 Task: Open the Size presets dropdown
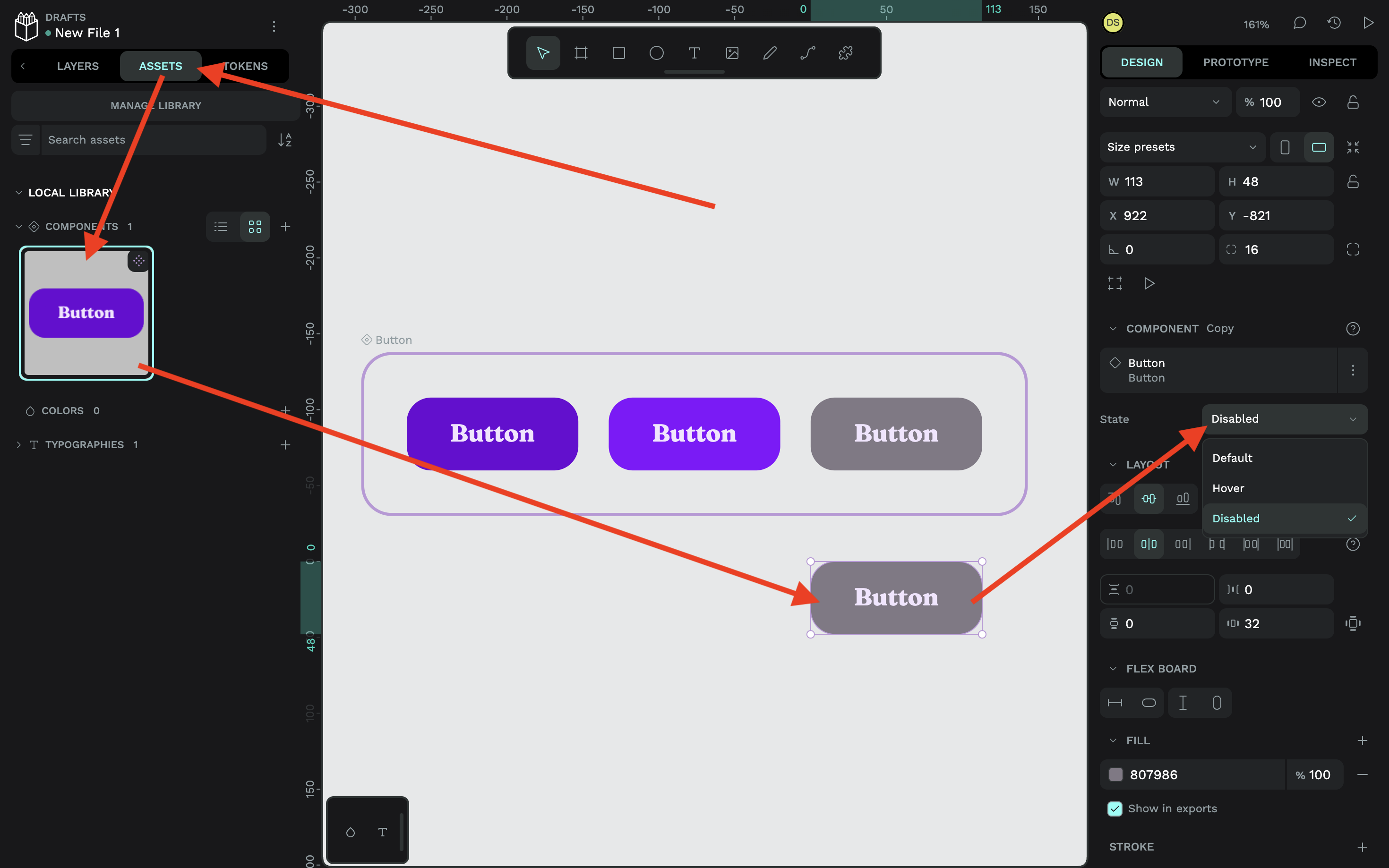pos(1182,147)
